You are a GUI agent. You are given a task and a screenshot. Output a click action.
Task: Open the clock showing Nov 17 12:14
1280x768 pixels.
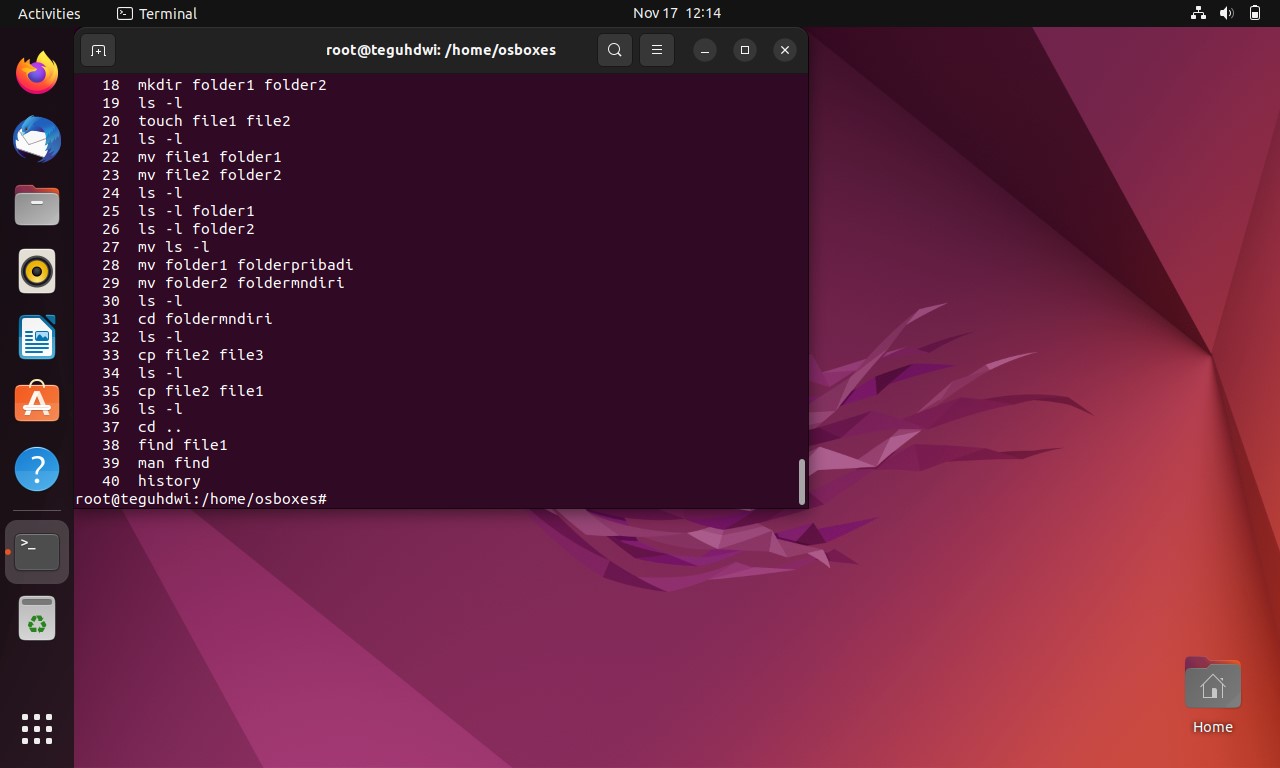[677, 13]
